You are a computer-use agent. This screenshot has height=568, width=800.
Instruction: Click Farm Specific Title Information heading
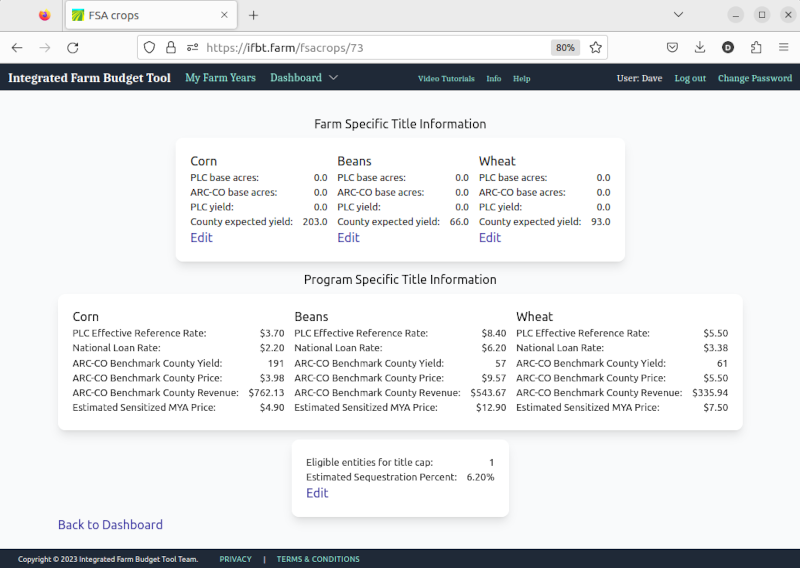(x=400, y=124)
